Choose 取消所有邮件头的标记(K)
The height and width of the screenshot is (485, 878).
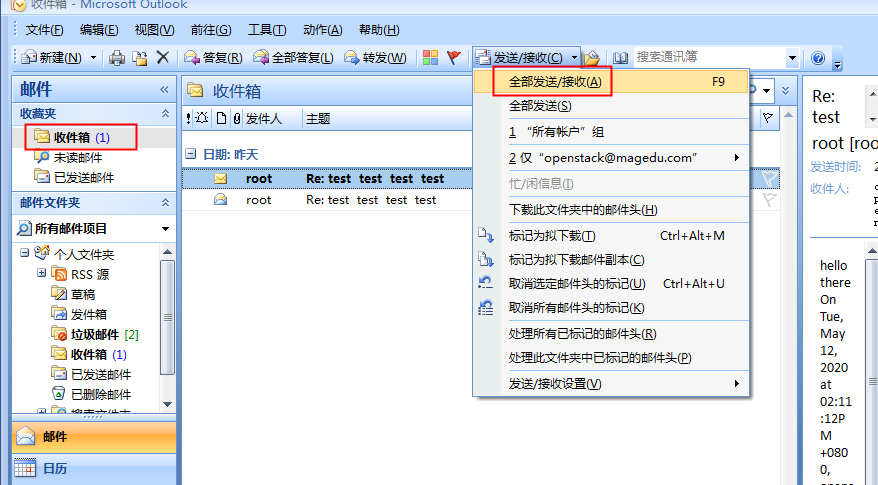[x=611, y=308]
